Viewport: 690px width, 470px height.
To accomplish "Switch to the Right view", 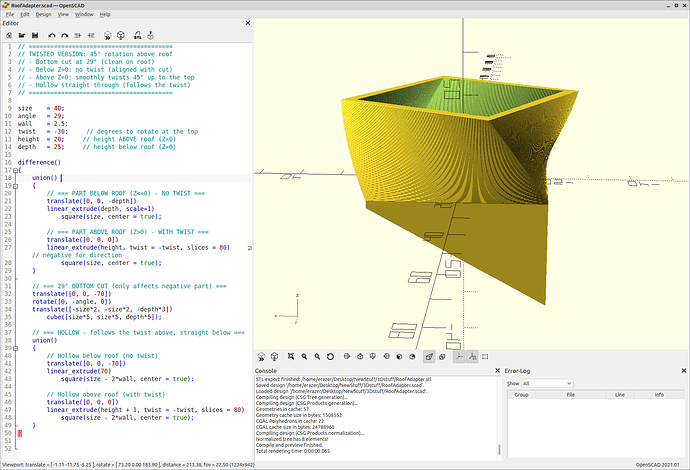I will [x=347, y=356].
